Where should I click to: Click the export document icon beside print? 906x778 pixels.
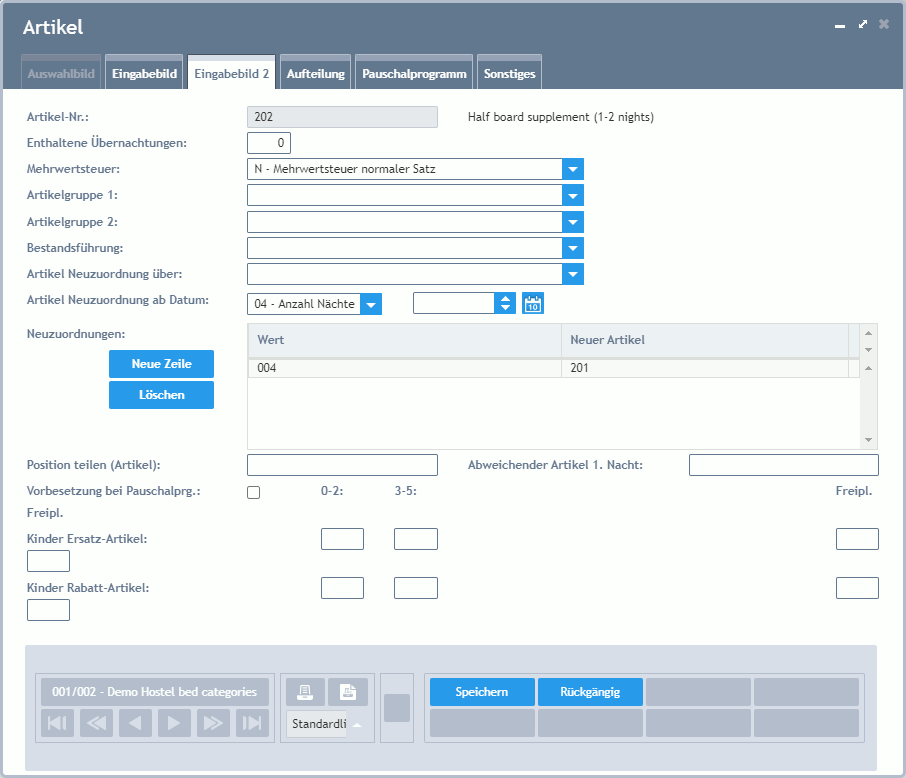(348, 692)
